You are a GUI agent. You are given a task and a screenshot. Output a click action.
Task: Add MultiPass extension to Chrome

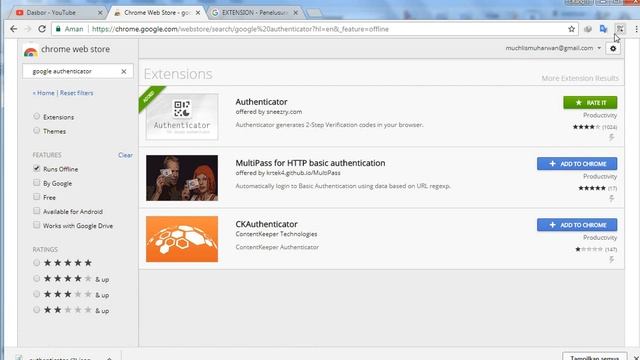click(577, 164)
